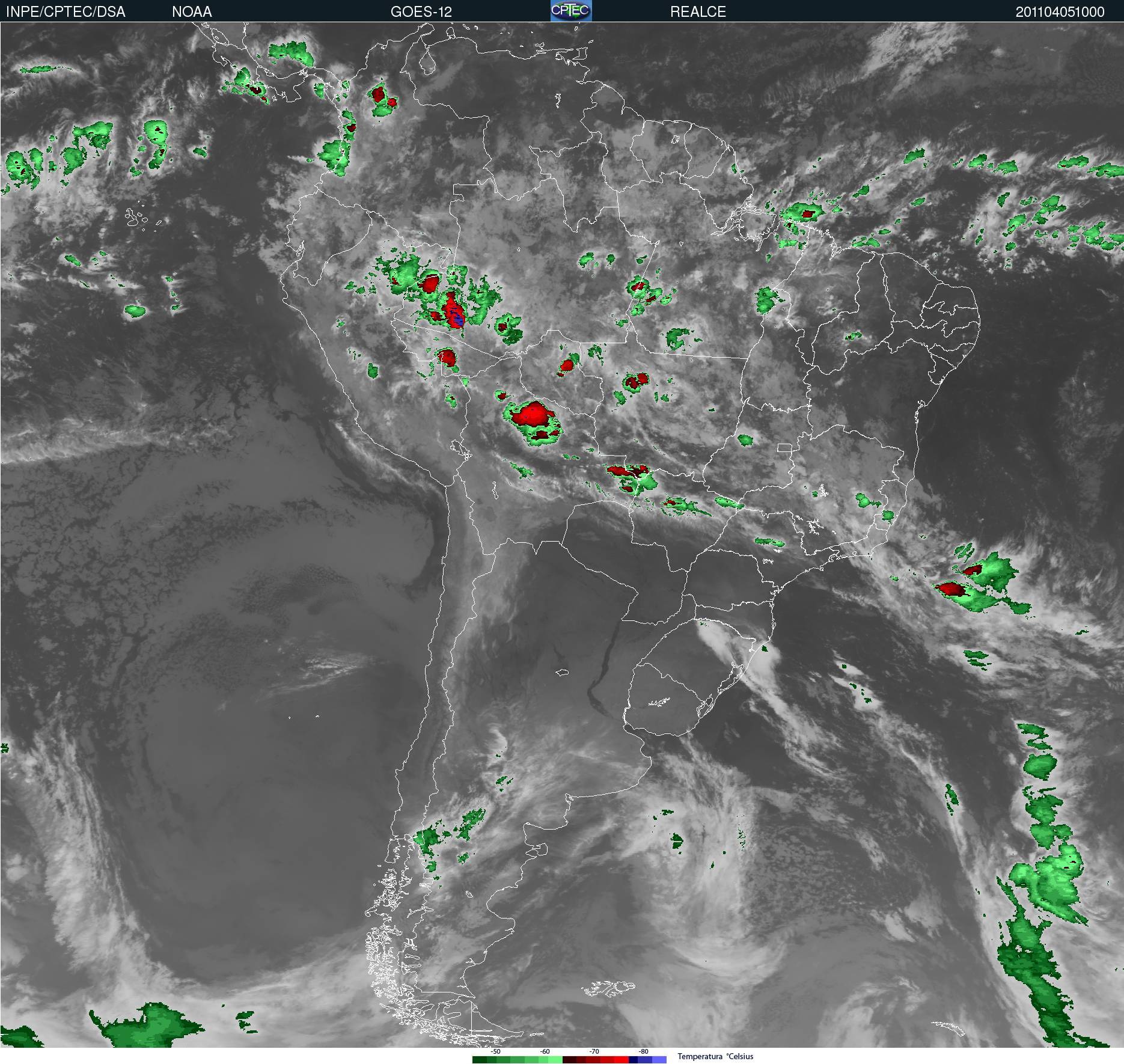Click the lightest green legend swatch
The height and width of the screenshot is (1064, 1124).
[555, 1060]
